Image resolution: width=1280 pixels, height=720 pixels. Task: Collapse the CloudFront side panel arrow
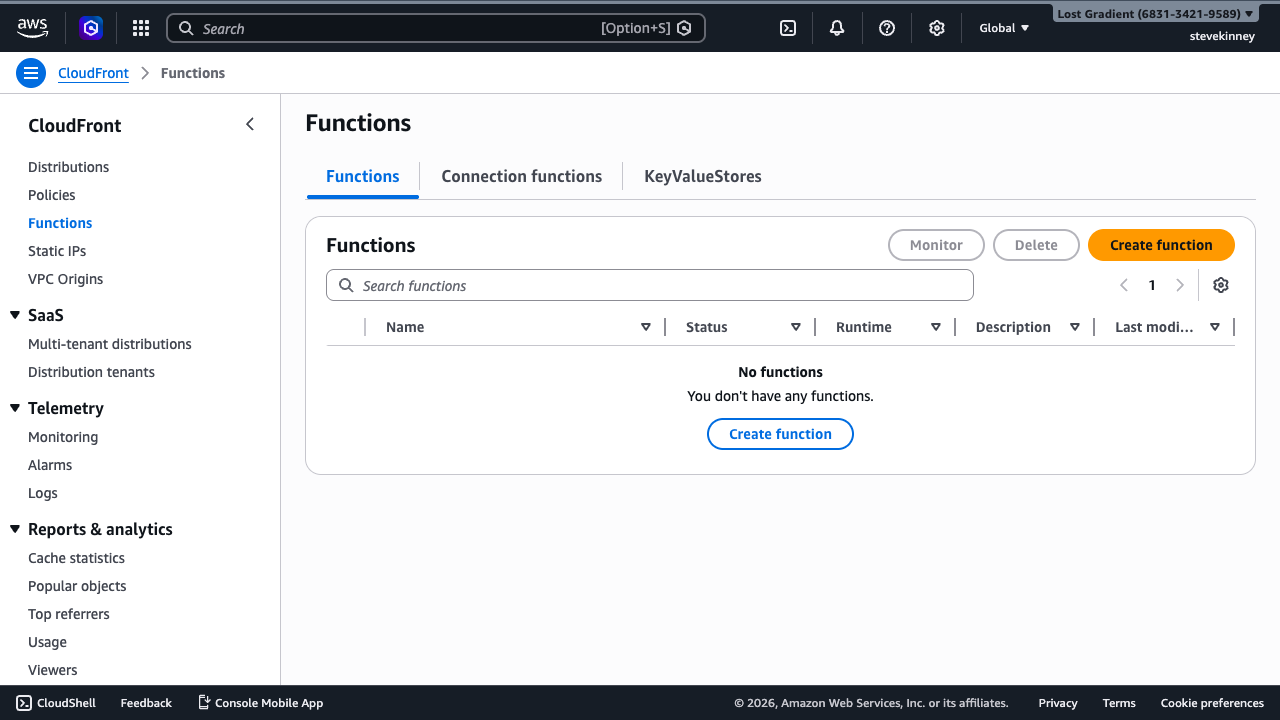tap(250, 124)
